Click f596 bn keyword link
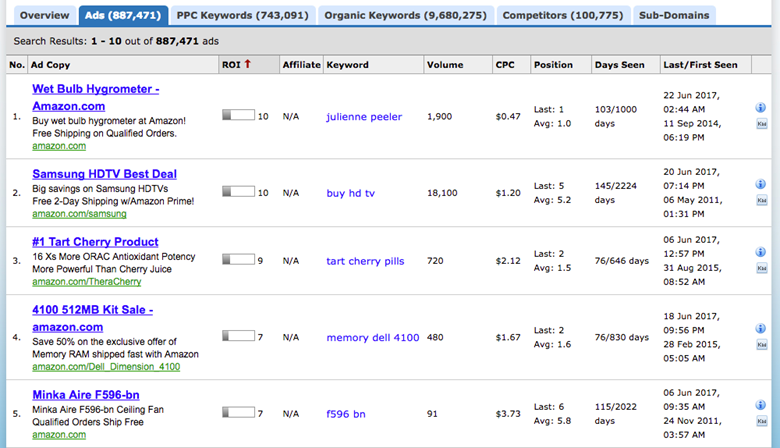The width and height of the screenshot is (780, 448). 346,414
